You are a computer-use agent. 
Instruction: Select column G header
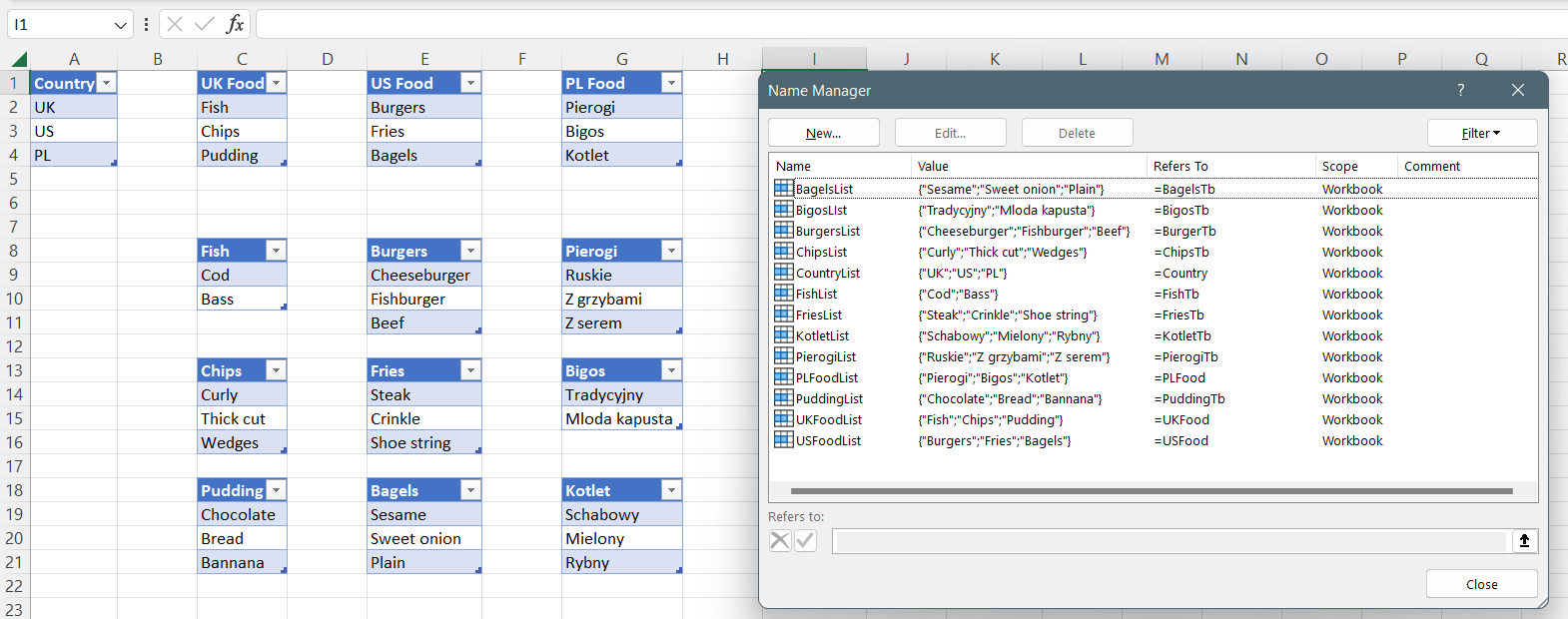pyautogui.click(x=622, y=59)
